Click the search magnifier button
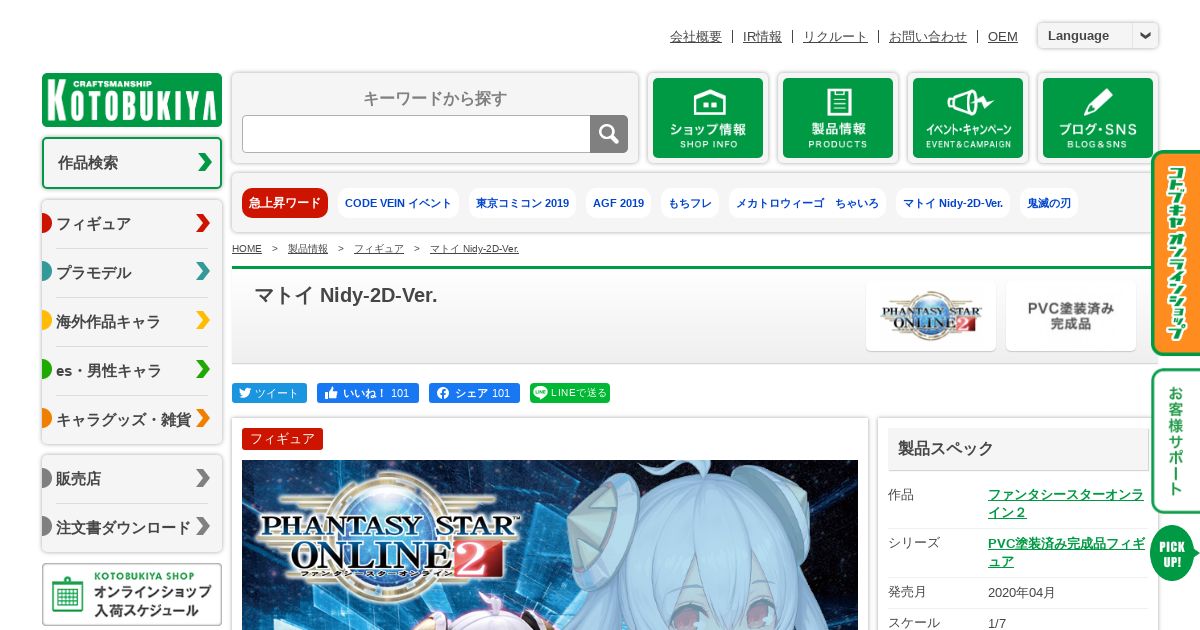This screenshot has width=1200, height=630. click(x=609, y=134)
